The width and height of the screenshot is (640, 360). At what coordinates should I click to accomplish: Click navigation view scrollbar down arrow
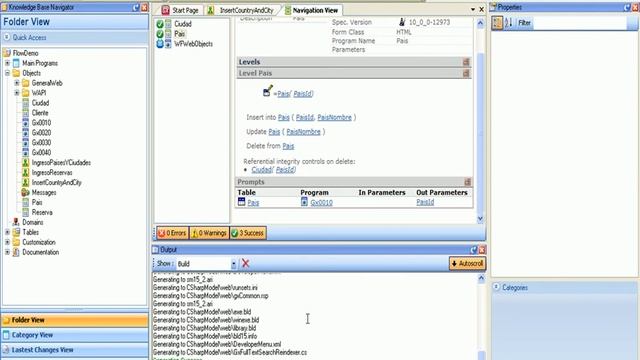[x=480, y=219]
